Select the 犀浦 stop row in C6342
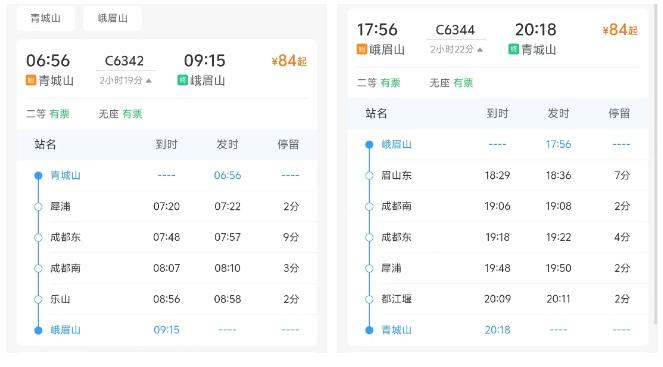This screenshot has width=663, height=367. 167,206
